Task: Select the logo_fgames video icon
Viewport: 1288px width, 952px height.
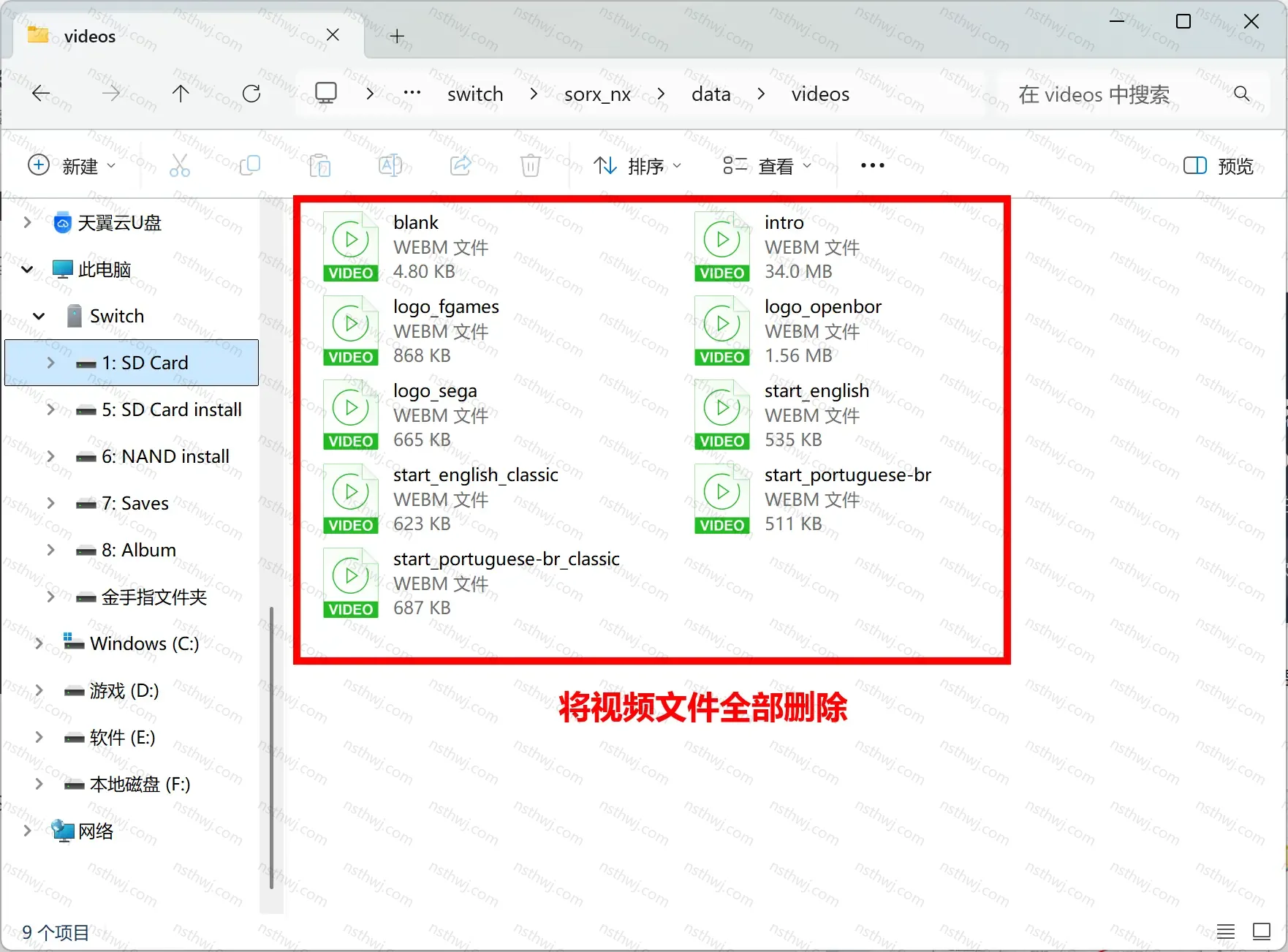Action: point(351,330)
